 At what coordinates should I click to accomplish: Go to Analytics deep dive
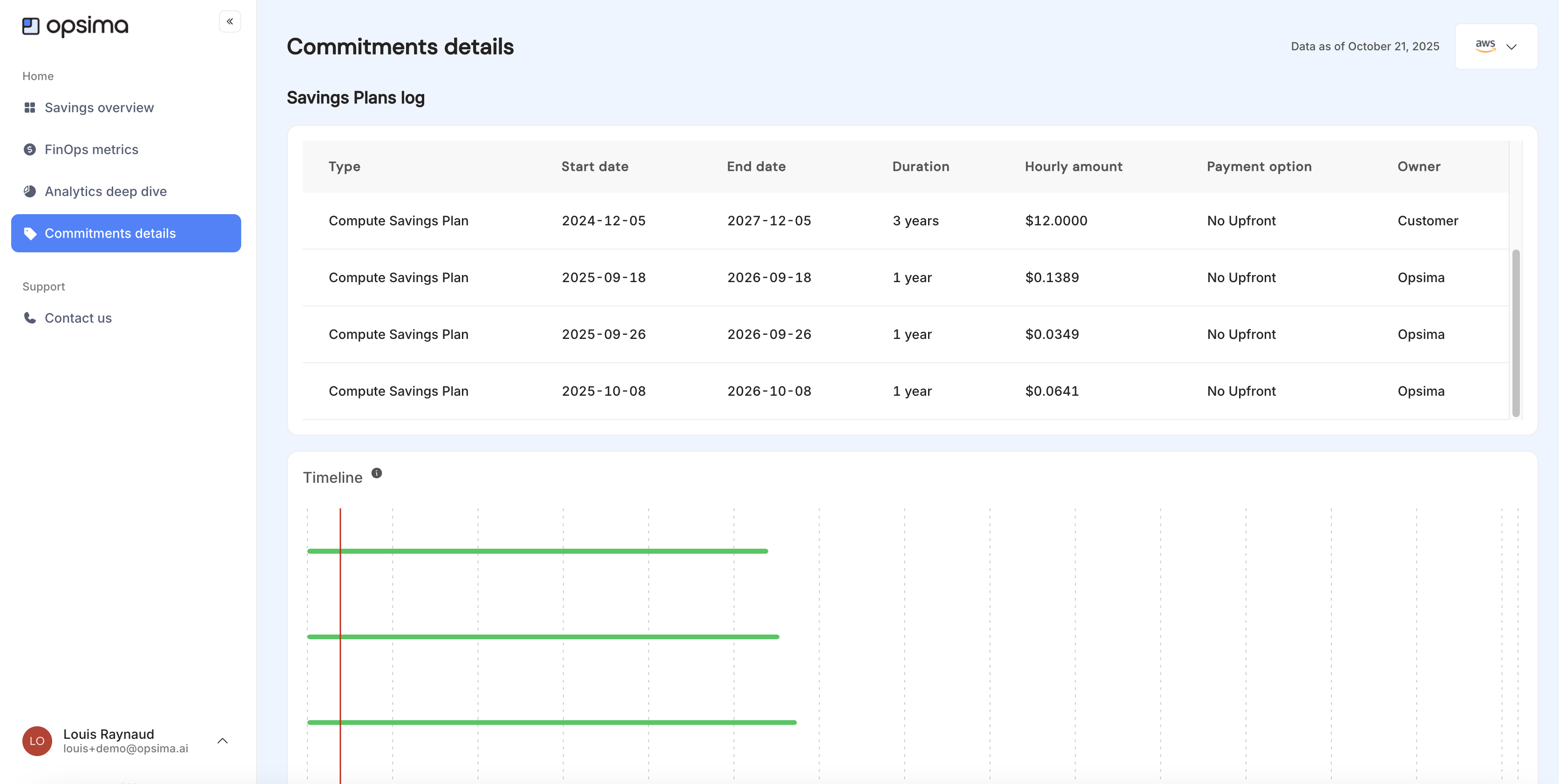[106, 191]
